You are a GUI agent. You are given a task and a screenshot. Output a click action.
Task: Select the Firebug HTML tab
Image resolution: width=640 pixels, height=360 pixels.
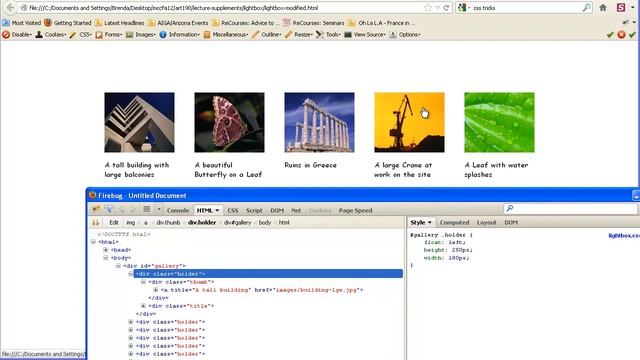208,211
